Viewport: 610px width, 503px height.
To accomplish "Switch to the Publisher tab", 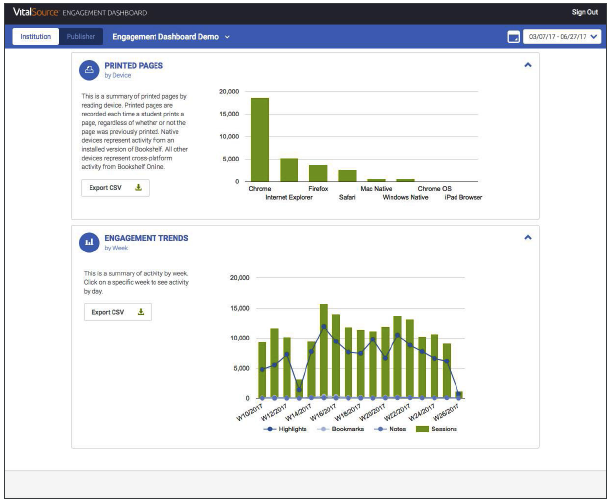I will pyautogui.click(x=80, y=37).
